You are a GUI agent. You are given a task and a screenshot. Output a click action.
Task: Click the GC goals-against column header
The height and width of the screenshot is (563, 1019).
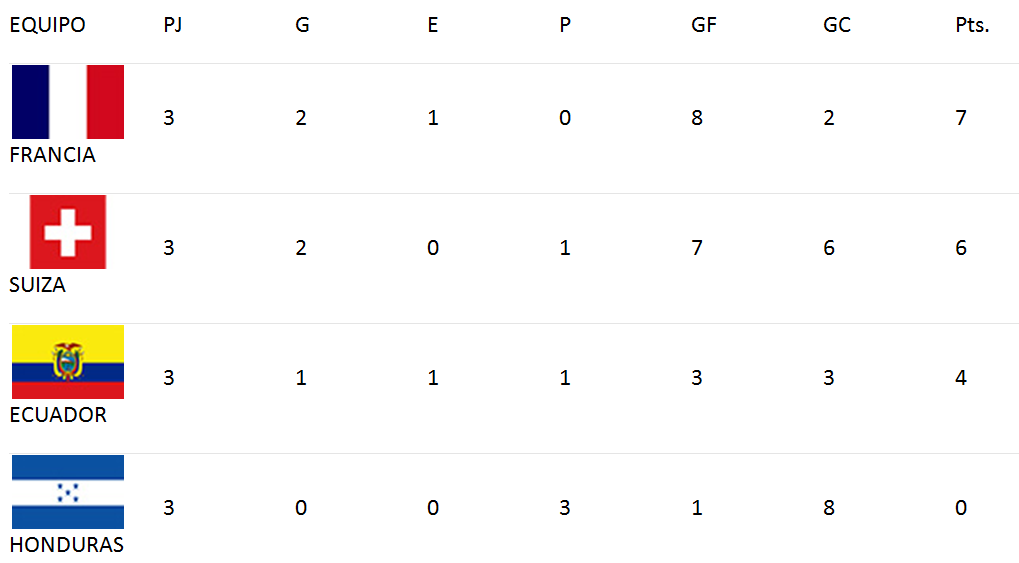tap(837, 25)
